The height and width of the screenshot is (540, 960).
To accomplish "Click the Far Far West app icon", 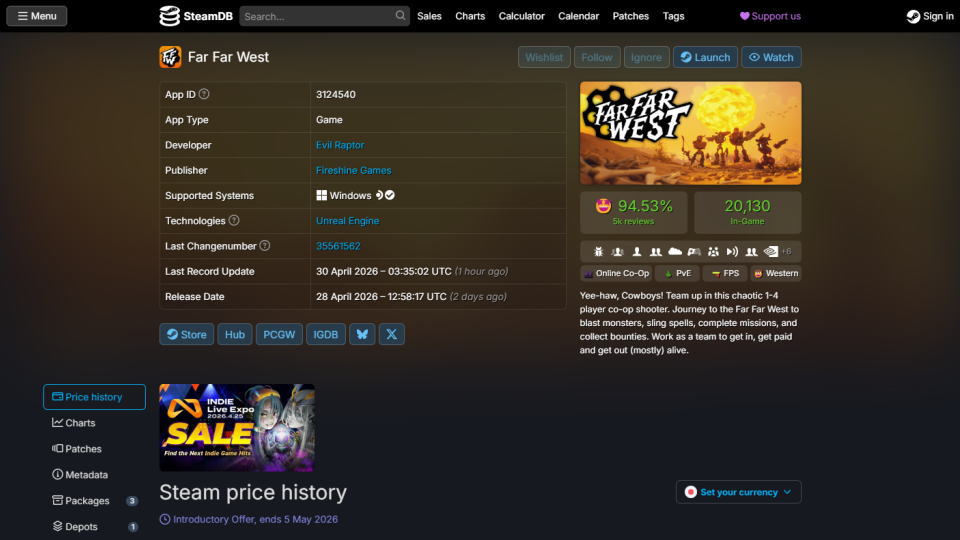I will [x=170, y=57].
